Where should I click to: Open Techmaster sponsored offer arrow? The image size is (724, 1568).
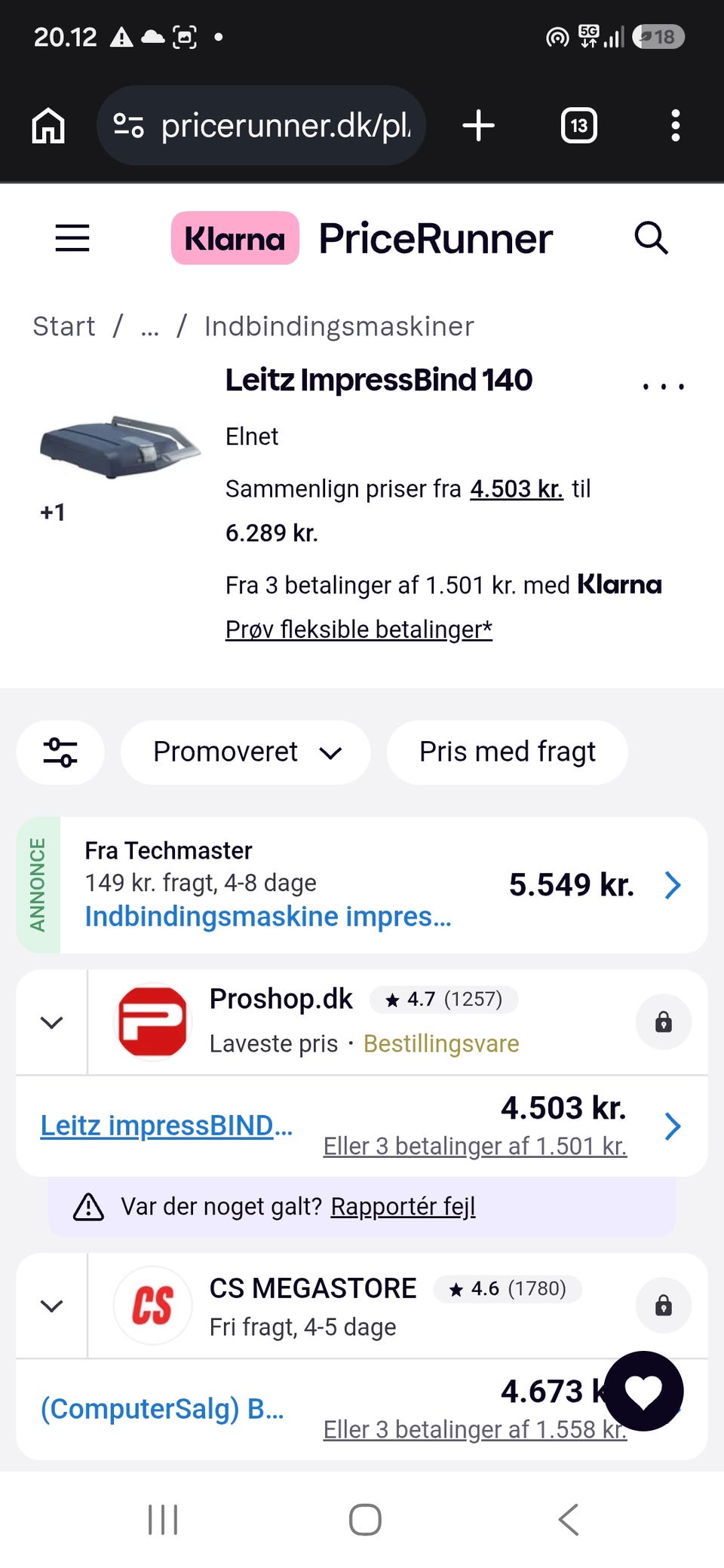(x=673, y=885)
